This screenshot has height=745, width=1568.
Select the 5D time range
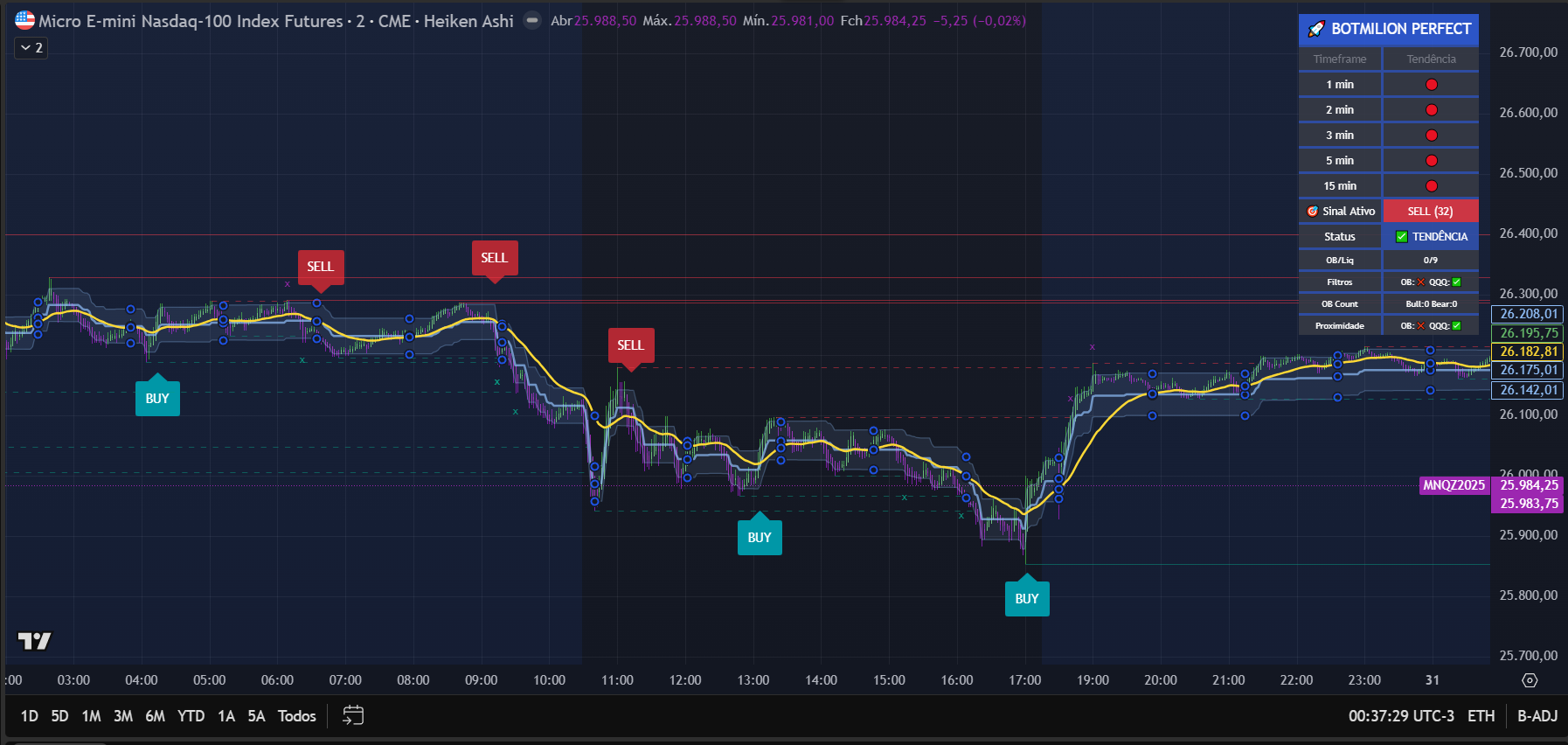coord(59,716)
